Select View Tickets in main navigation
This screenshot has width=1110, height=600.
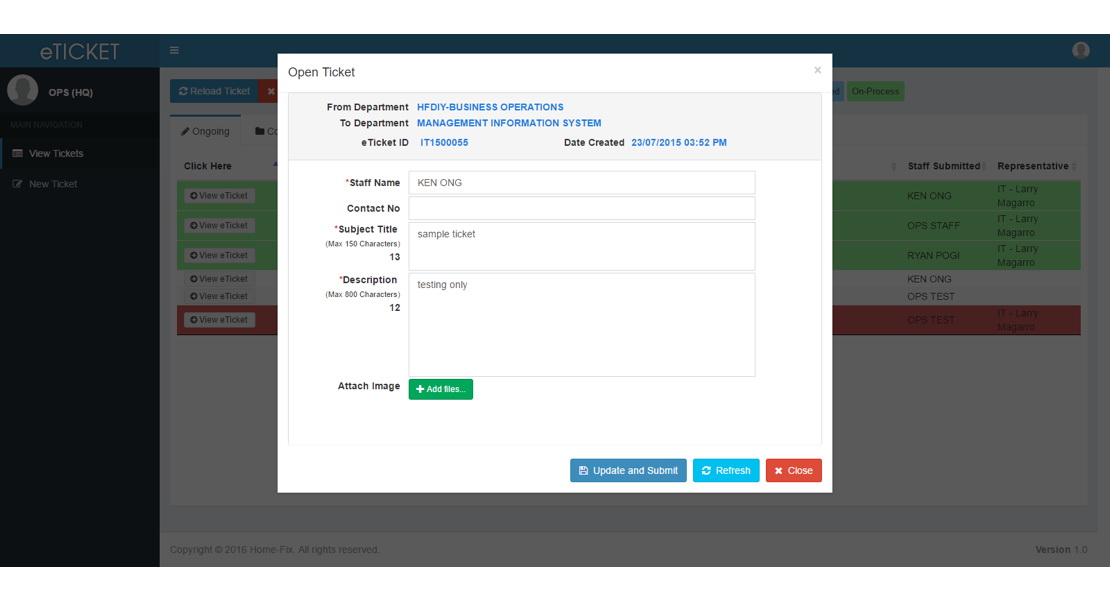click(51, 153)
